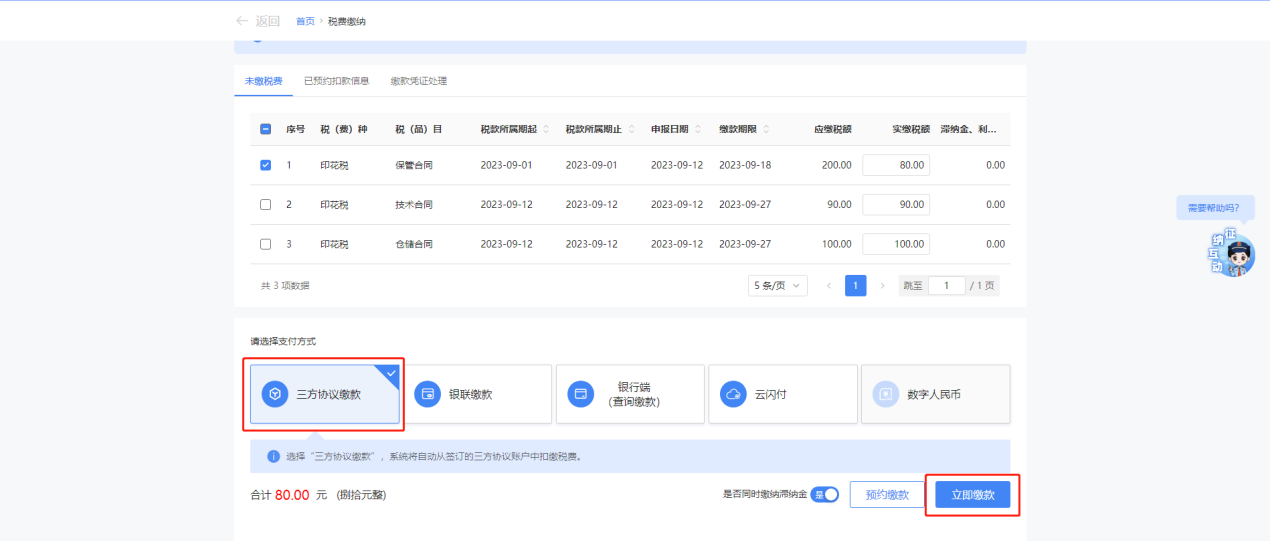The height and width of the screenshot is (541, 1270).
Task: Open the 首页 breadcrumb link
Action: (x=305, y=21)
